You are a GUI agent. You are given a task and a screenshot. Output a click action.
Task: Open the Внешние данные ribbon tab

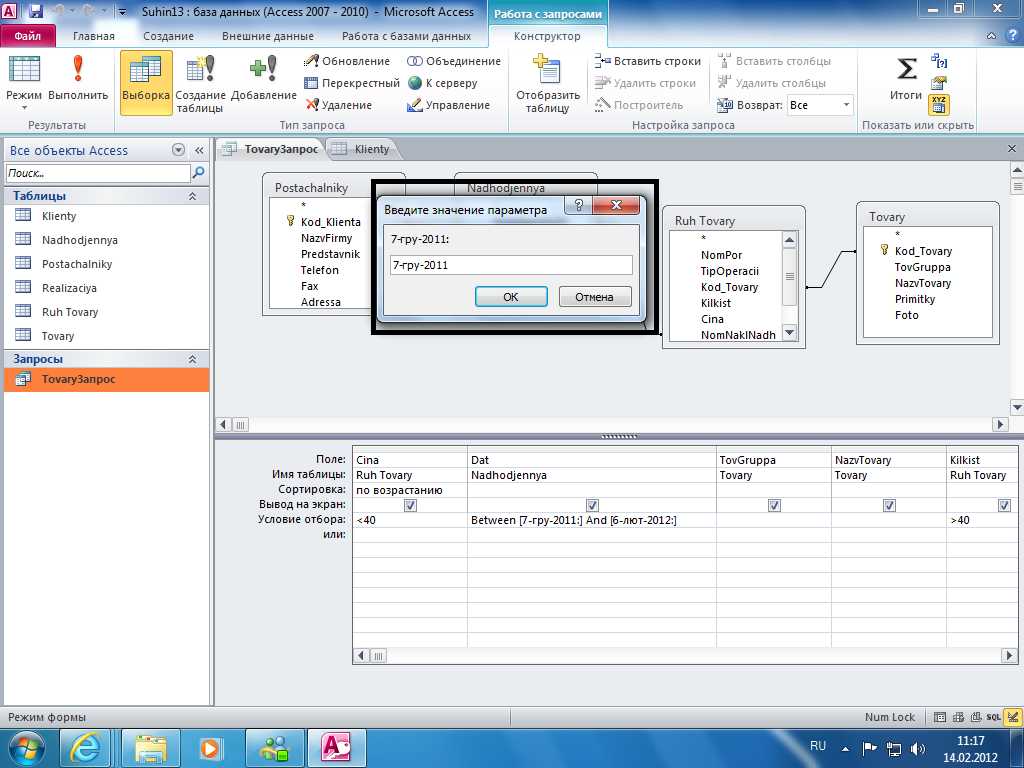coord(268,36)
